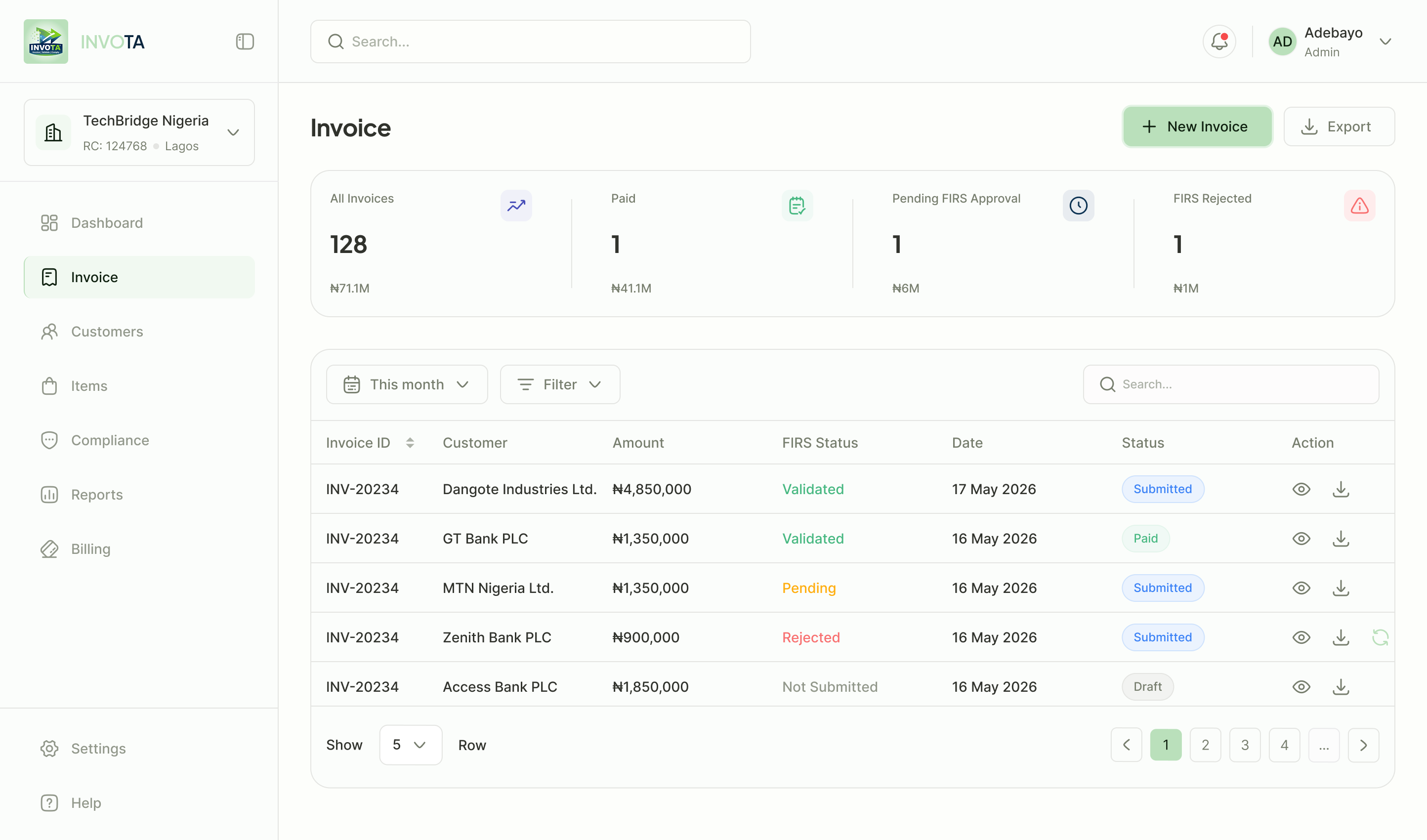
Task: Click the INVOTA logo
Action: coord(46,42)
